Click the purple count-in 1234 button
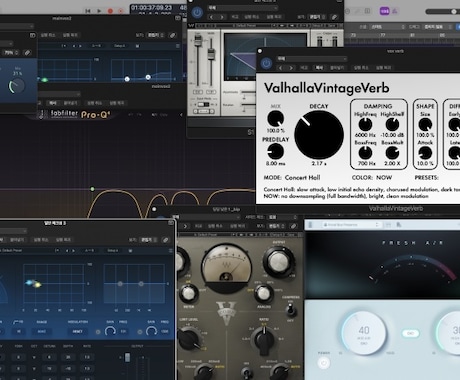This screenshot has width=460, height=380. click(384, 11)
